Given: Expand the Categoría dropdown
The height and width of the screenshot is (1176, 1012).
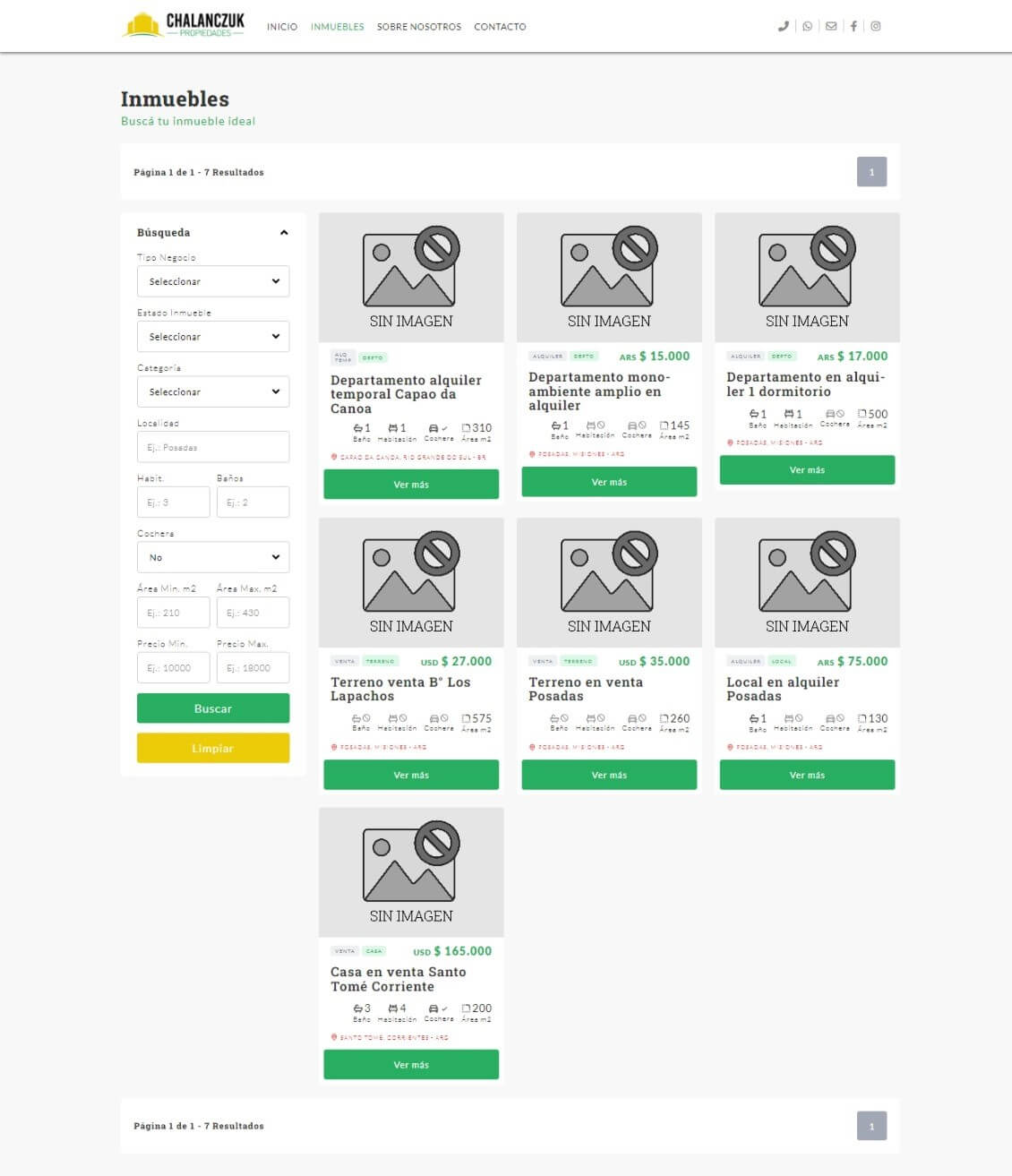Looking at the screenshot, I should [213, 391].
